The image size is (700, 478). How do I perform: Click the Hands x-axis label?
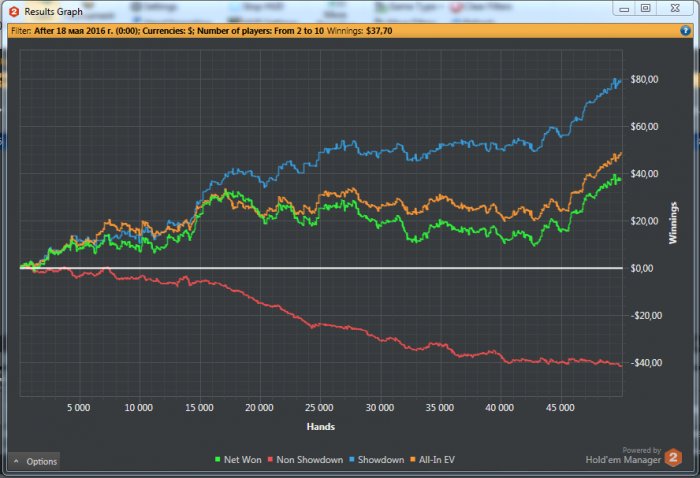pos(320,427)
